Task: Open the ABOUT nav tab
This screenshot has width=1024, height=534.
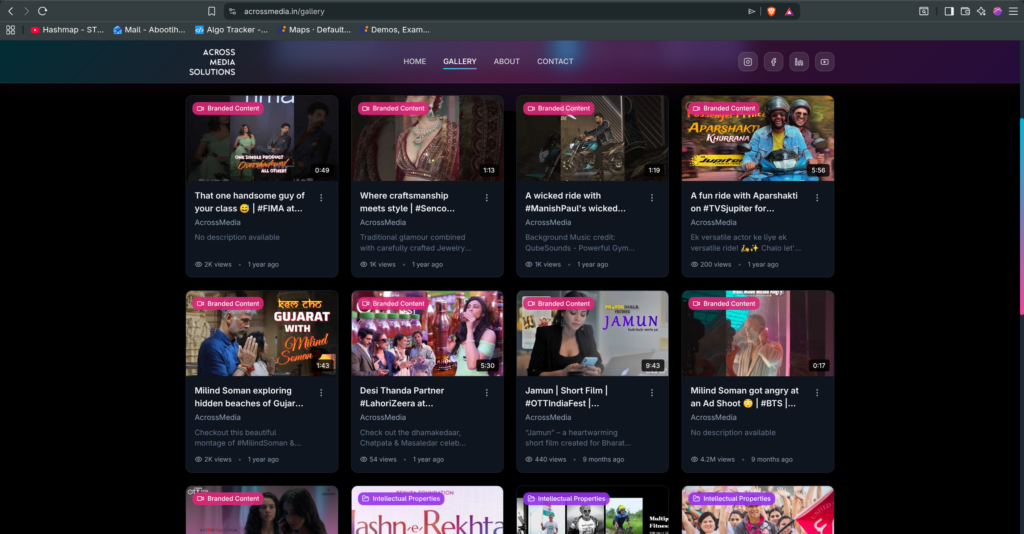Action: pos(507,61)
